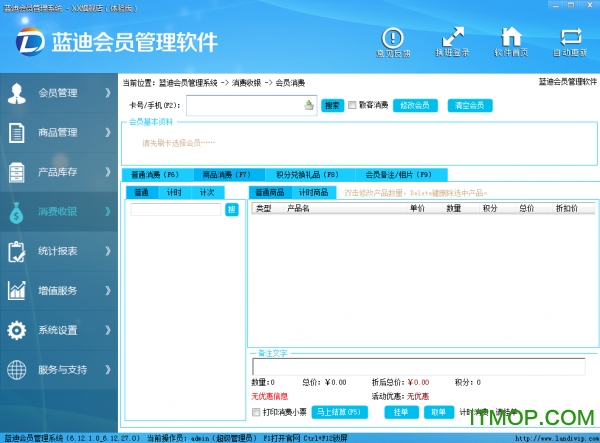The height and width of the screenshot is (443, 600).
Task: Click the 修改会员 button
Action: [415, 105]
